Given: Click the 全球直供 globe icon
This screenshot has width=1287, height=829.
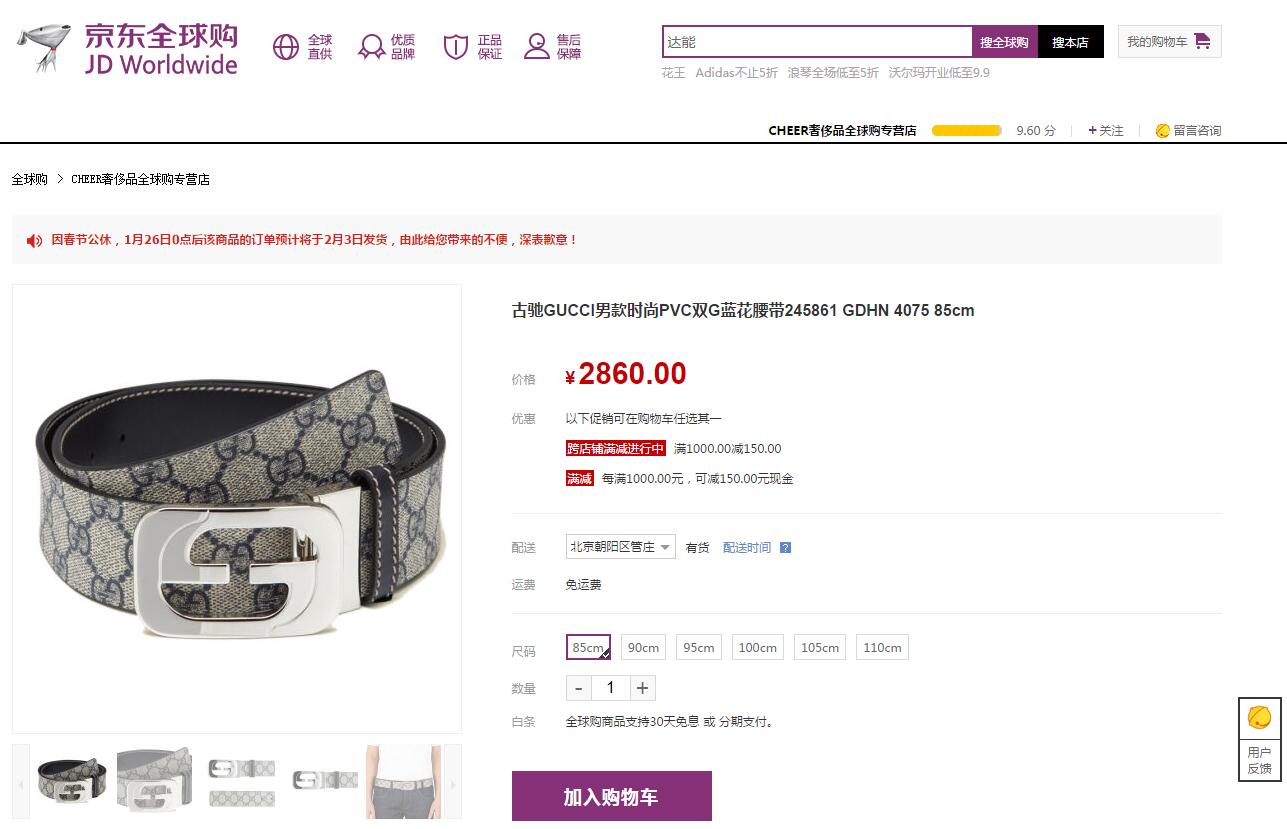Looking at the screenshot, I should (x=286, y=47).
